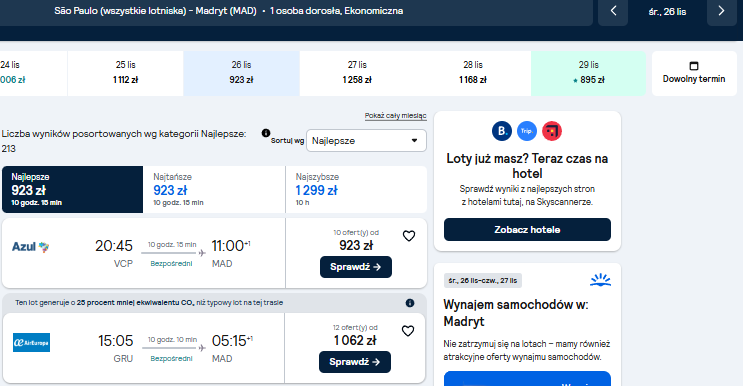The height and width of the screenshot is (386, 743).
Task: Click the red hotels partner logo icon
Action: [552, 131]
